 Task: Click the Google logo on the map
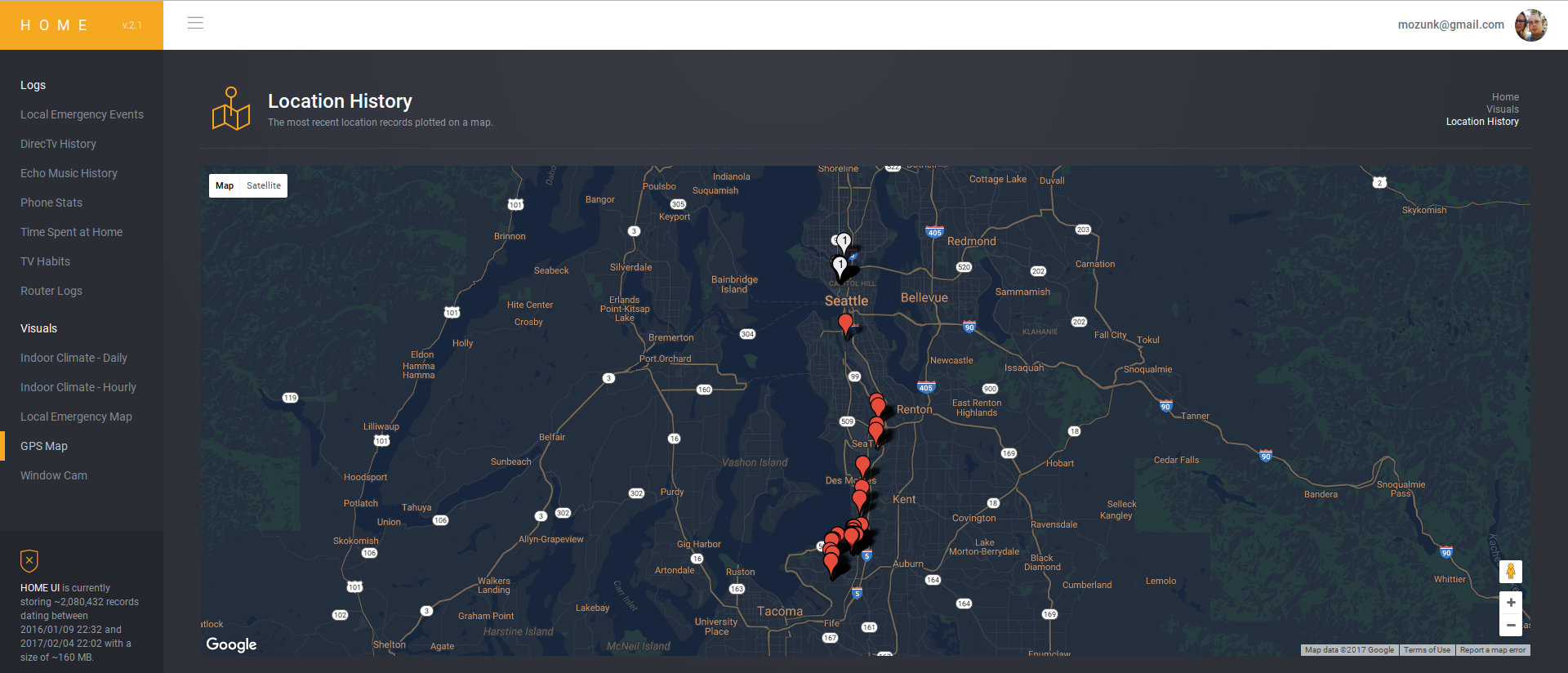(231, 644)
